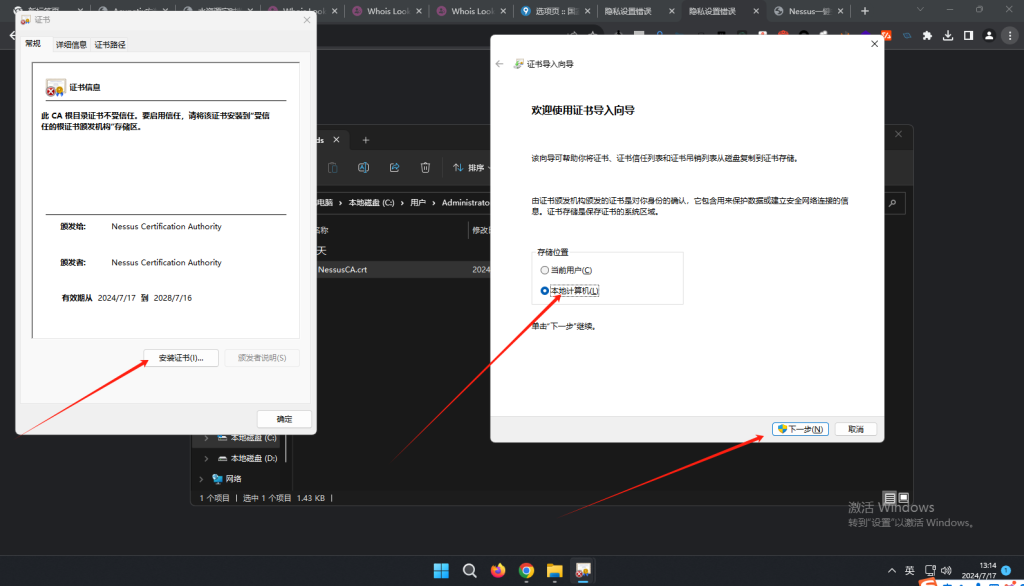Open the network status tray icon

[930, 571]
